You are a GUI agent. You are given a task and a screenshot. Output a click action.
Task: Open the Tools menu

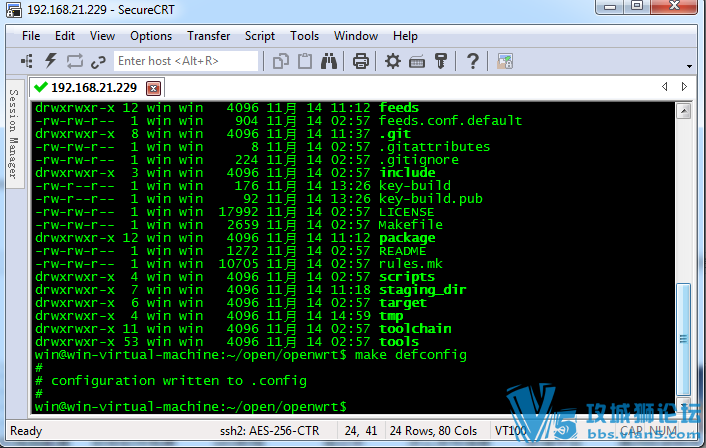[x=304, y=36]
